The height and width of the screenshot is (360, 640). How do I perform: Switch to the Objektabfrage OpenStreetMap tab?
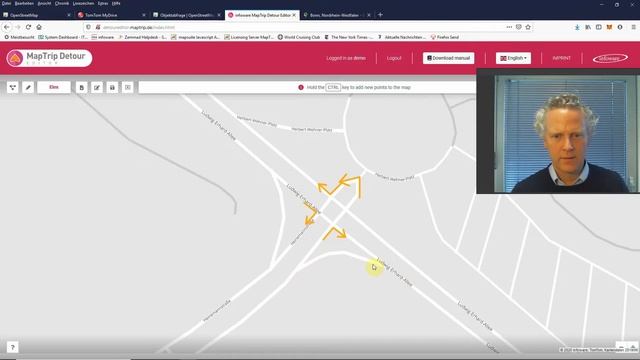click(x=186, y=15)
